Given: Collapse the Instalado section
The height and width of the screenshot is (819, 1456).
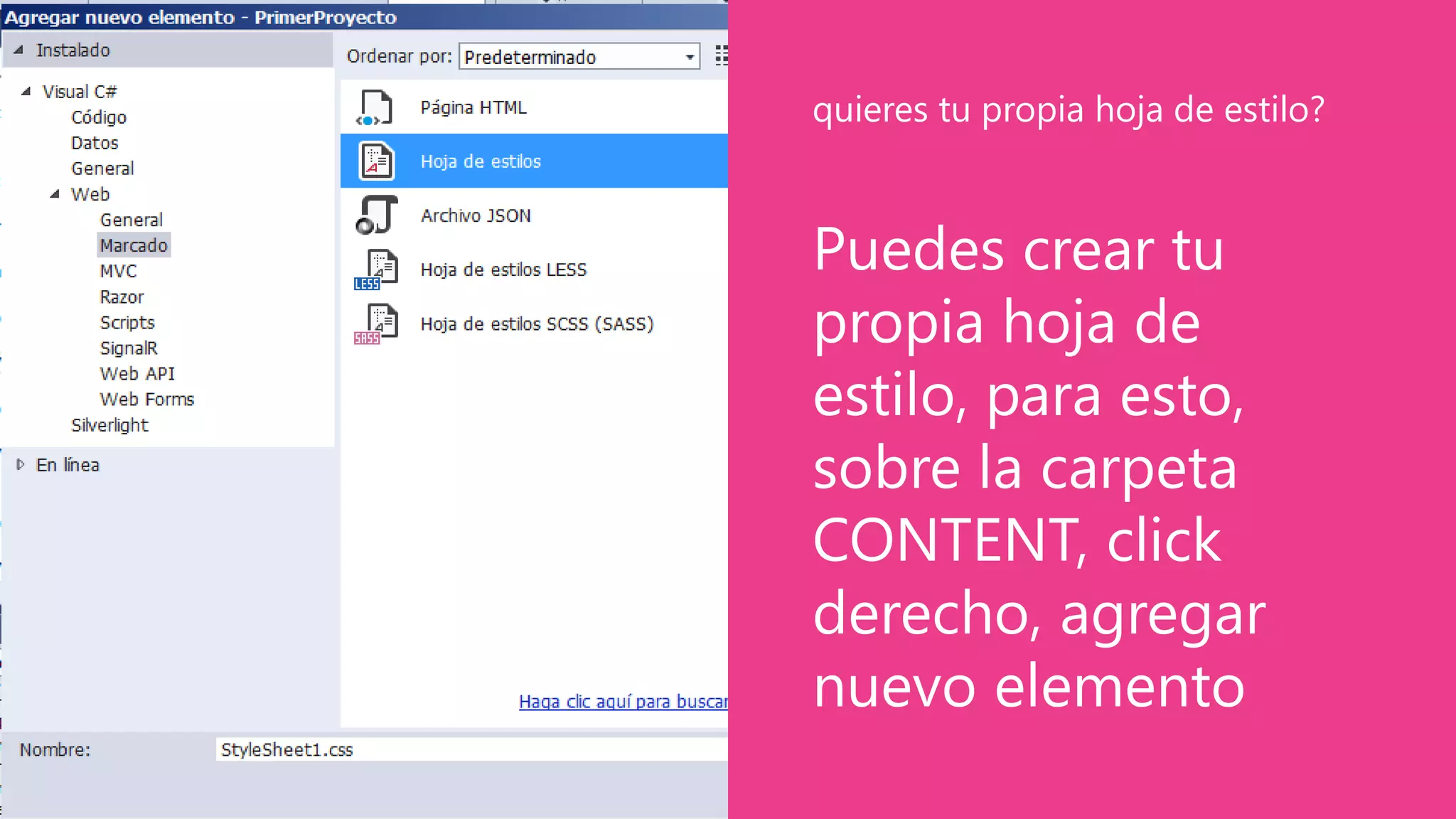Looking at the screenshot, I should (19, 50).
